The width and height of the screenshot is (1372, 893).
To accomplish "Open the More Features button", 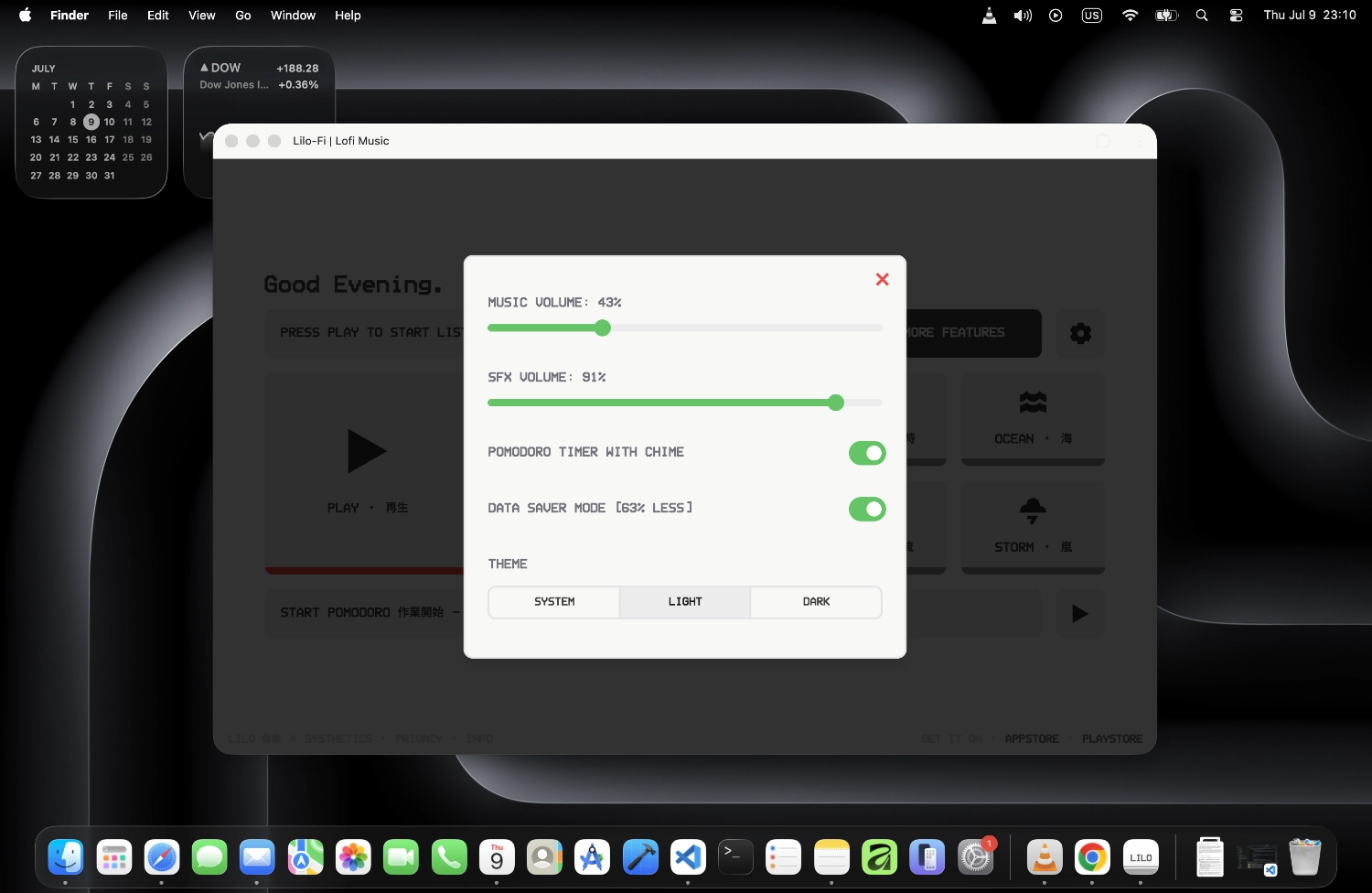I will tap(973, 333).
